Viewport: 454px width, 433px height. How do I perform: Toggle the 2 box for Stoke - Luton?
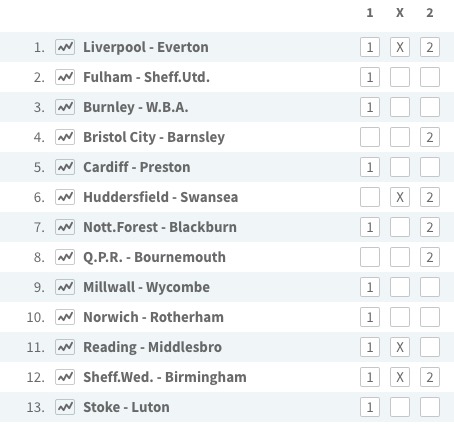[430, 407]
